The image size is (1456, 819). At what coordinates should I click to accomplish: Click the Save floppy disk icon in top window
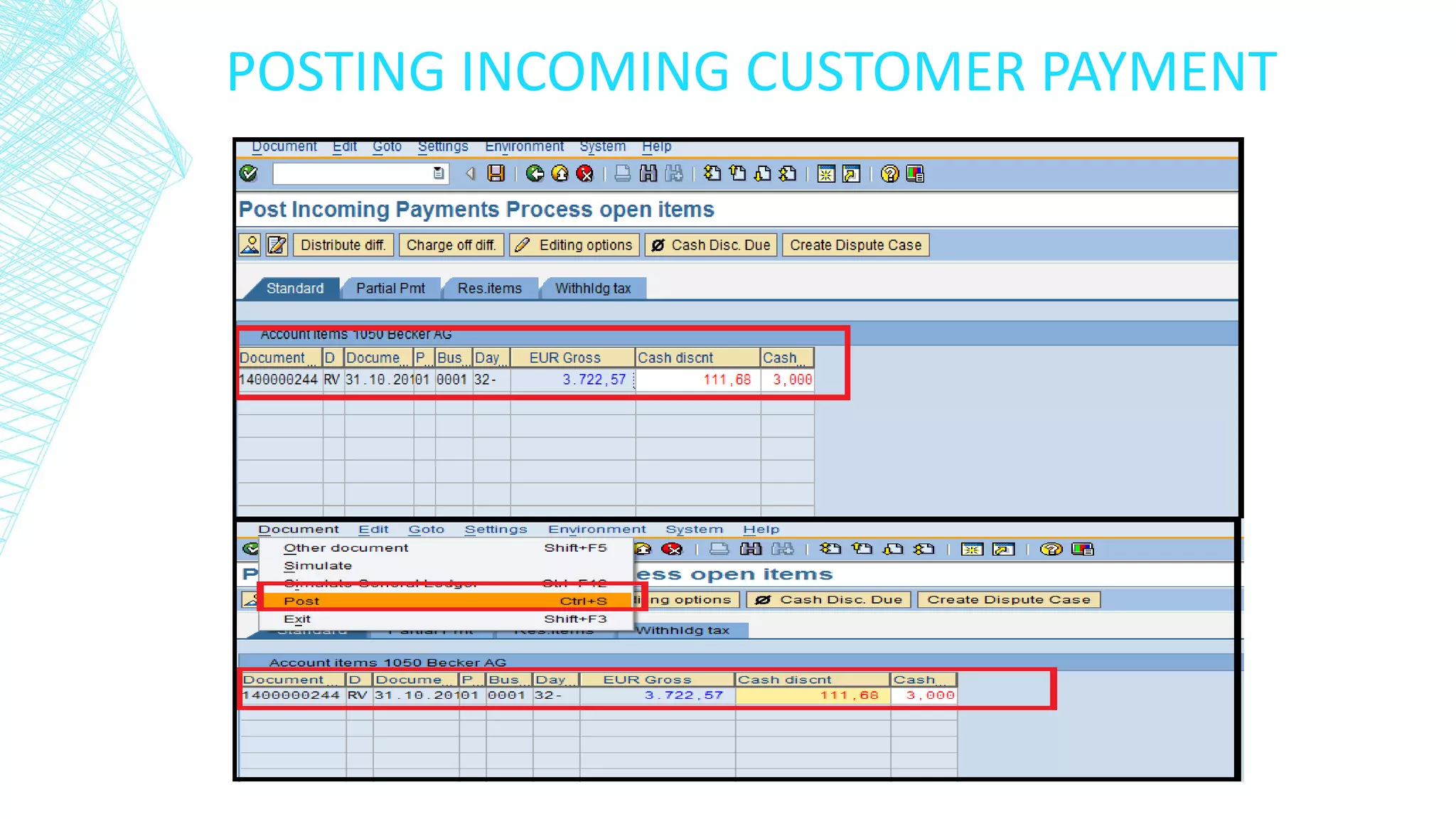pyautogui.click(x=496, y=173)
